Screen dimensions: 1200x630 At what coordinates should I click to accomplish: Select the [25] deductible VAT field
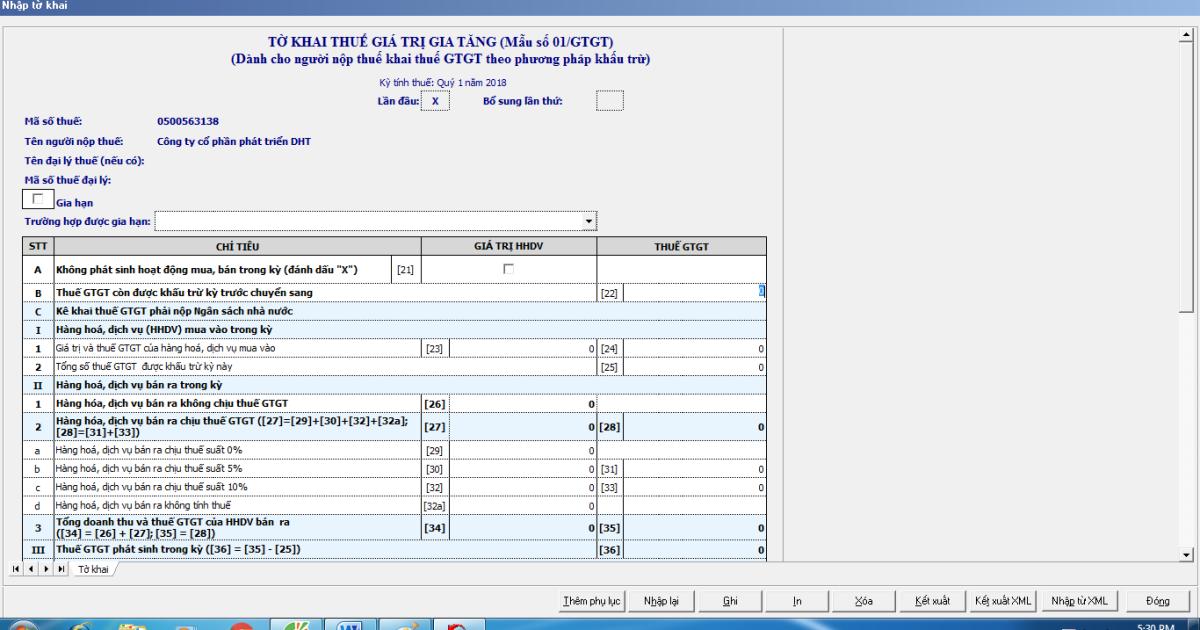point(695,367)
